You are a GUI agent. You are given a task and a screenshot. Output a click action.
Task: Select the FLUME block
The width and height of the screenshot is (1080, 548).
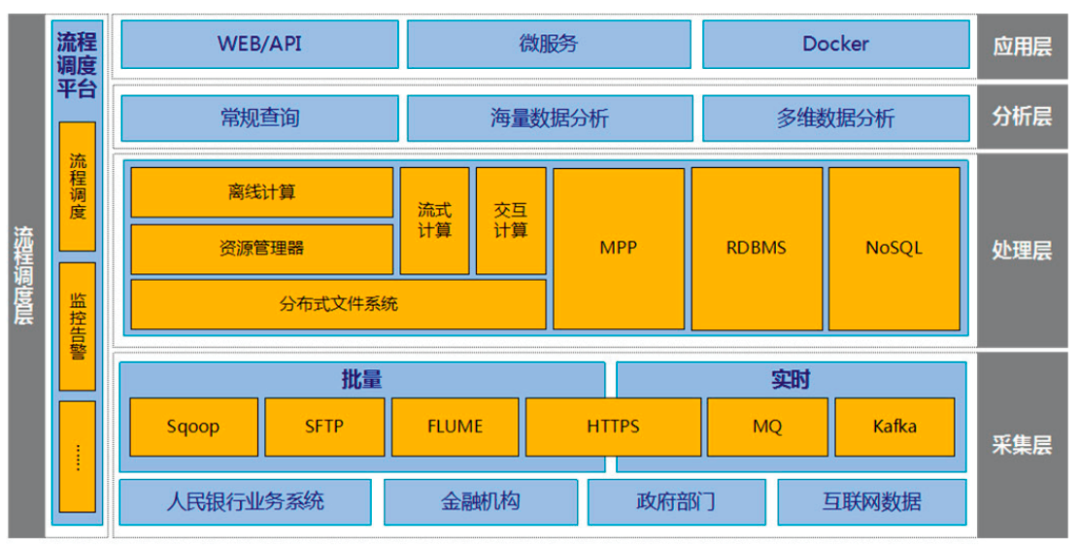click(455, 427)
